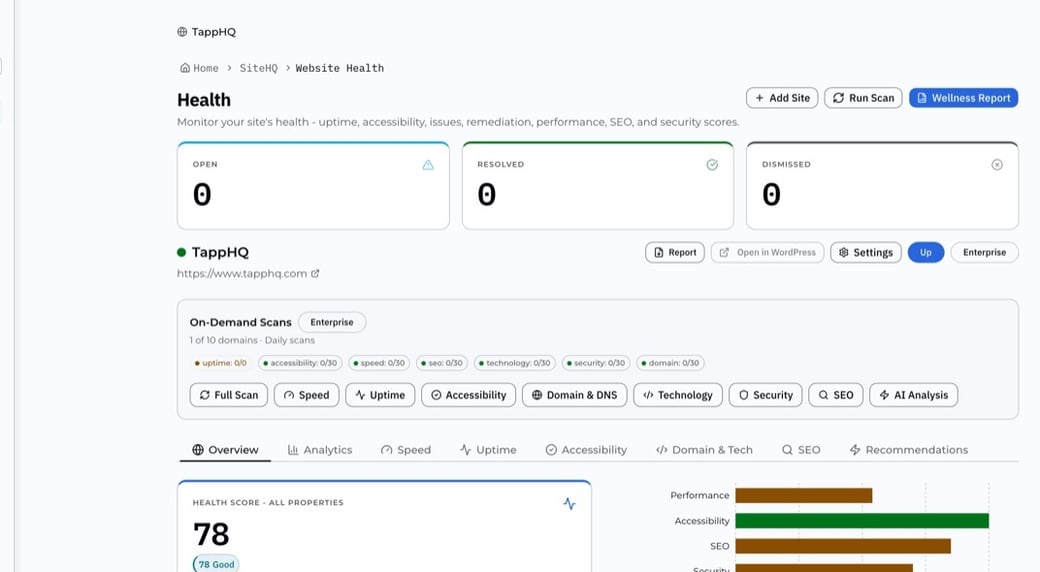This screenshot has height=572, width=1040.
Task: Click the warning triangle icon on Open card
Action: (428, 165)
